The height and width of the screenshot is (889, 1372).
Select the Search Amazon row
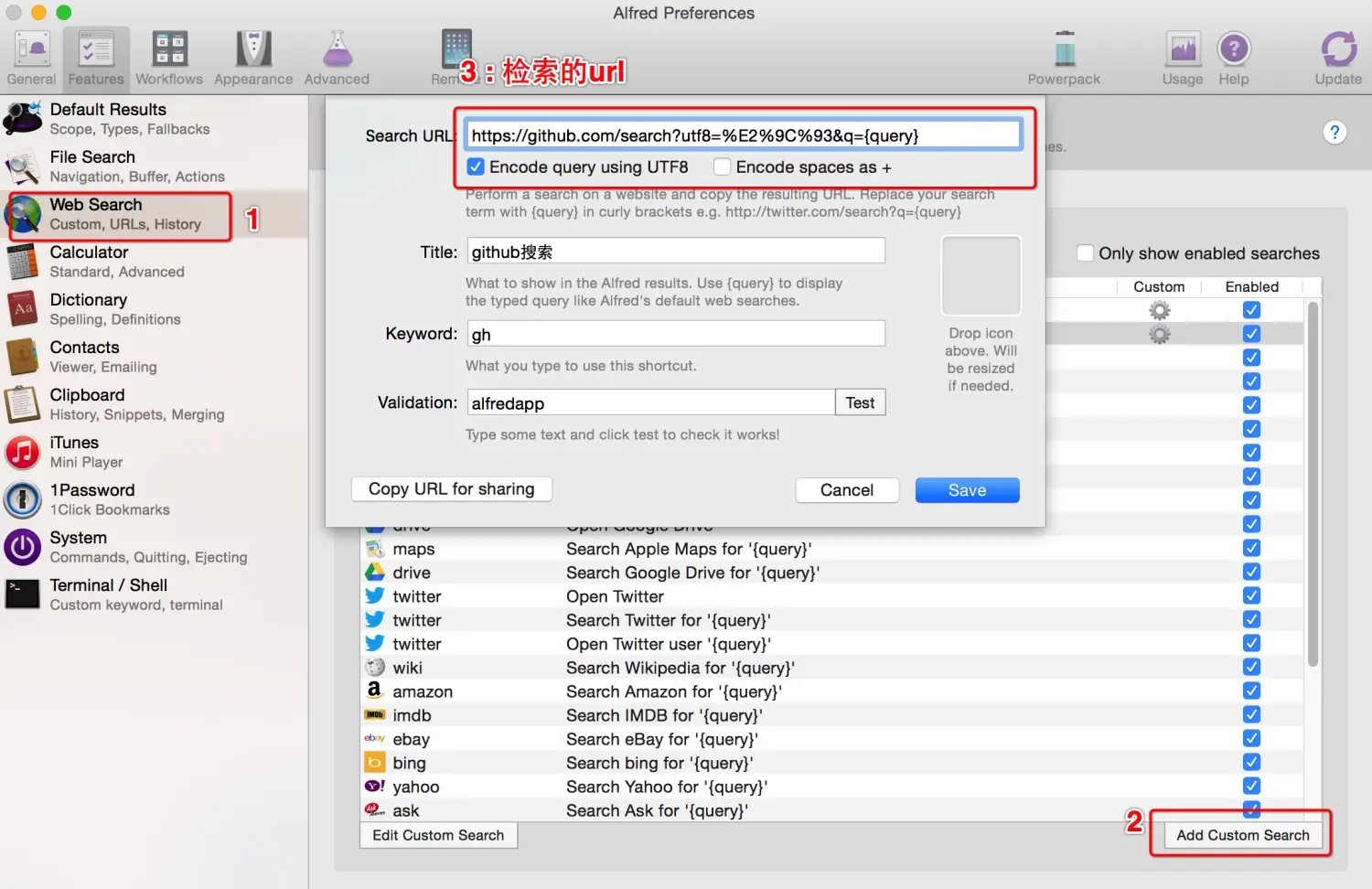tap(831, 691)
